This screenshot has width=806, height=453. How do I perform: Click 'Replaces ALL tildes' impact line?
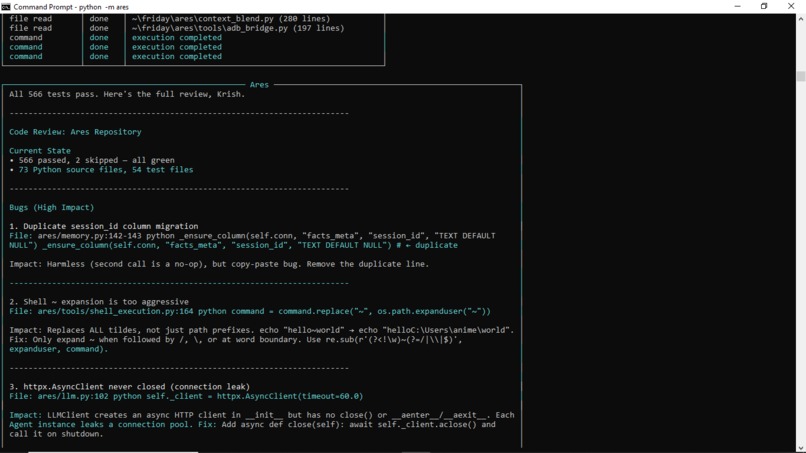pos(261,330)
